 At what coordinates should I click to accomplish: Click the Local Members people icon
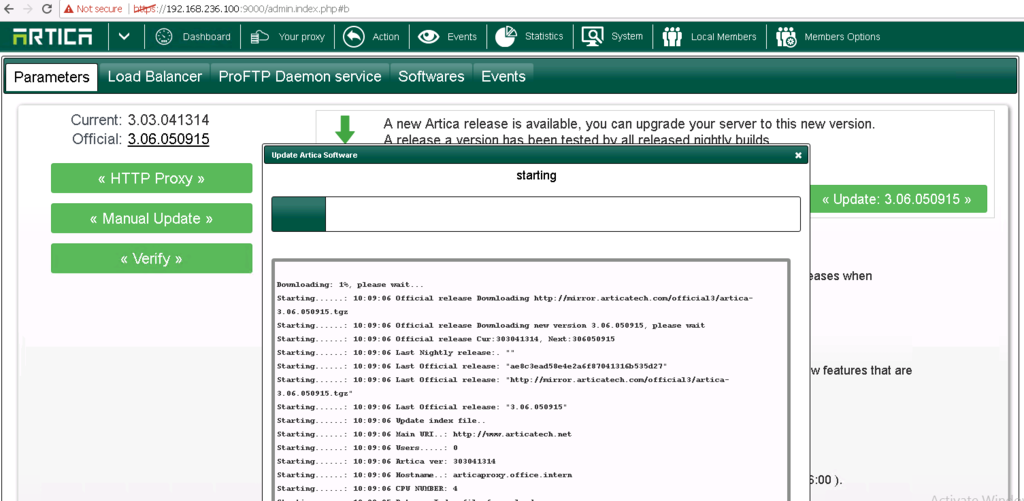[x=672, y=37]
